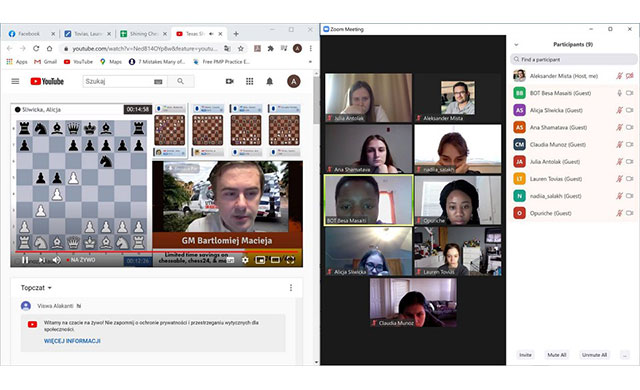Open YouTube video settings gear
This screenshot has width=640, height=390.
245,260
